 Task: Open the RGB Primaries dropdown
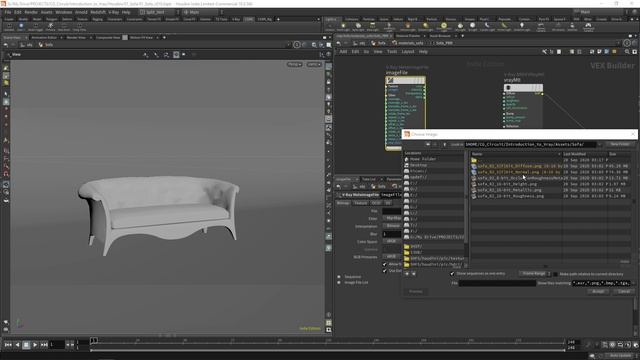tap(391, 256)
